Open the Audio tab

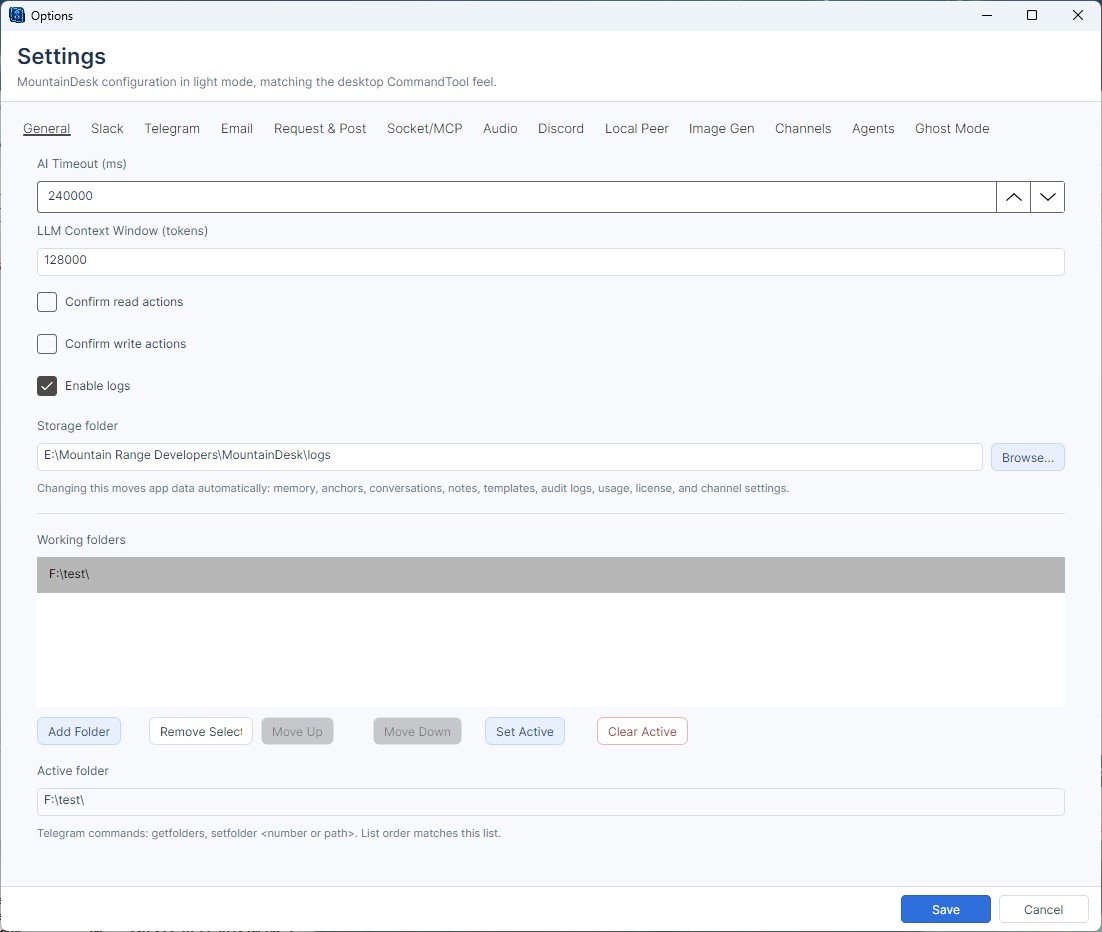click(x=500, y=129)
